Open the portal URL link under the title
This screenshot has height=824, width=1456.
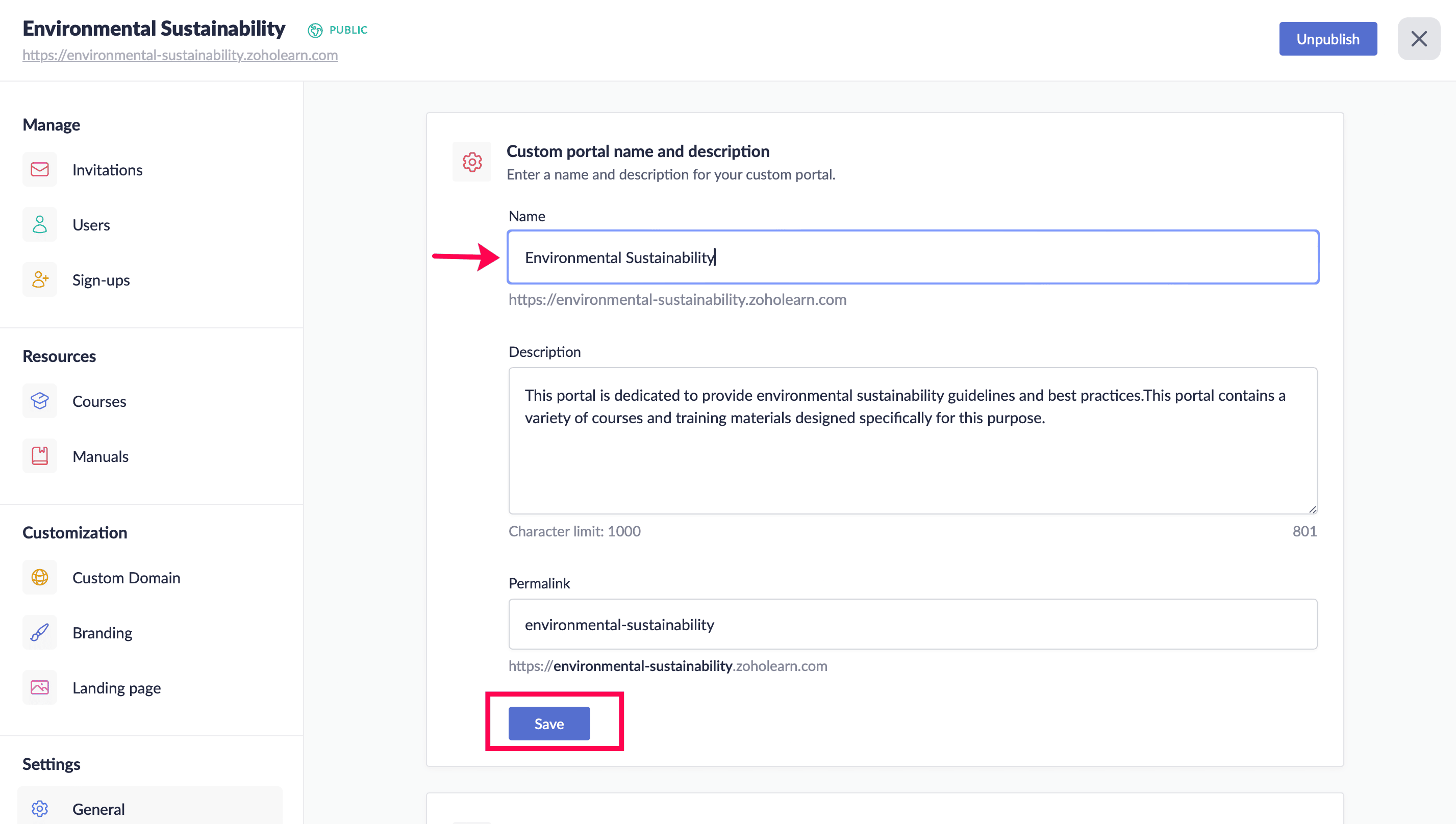pyautogui.click(x=180, y=56)
